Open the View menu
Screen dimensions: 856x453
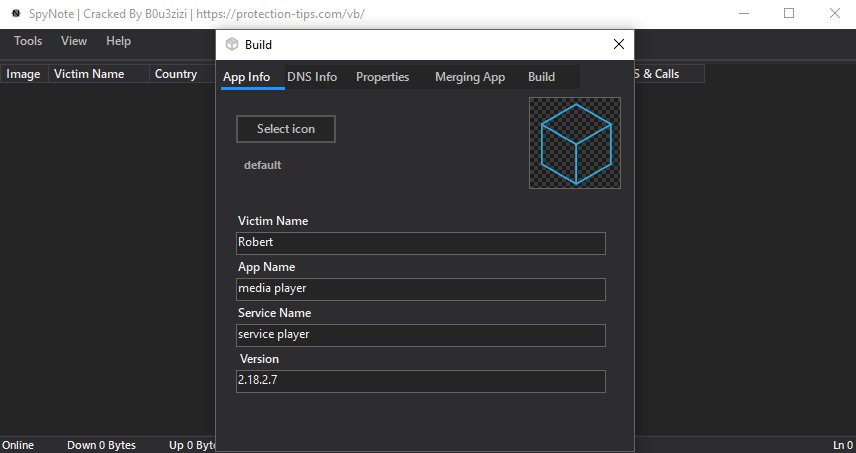[x=74, y=41]
